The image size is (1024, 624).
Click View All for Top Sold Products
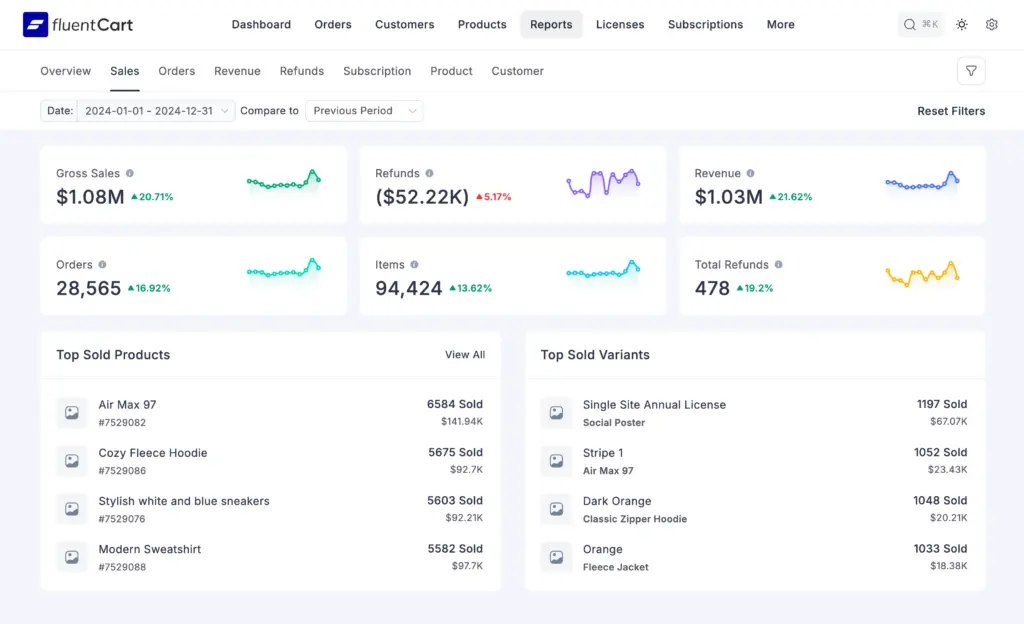(465, 355)
